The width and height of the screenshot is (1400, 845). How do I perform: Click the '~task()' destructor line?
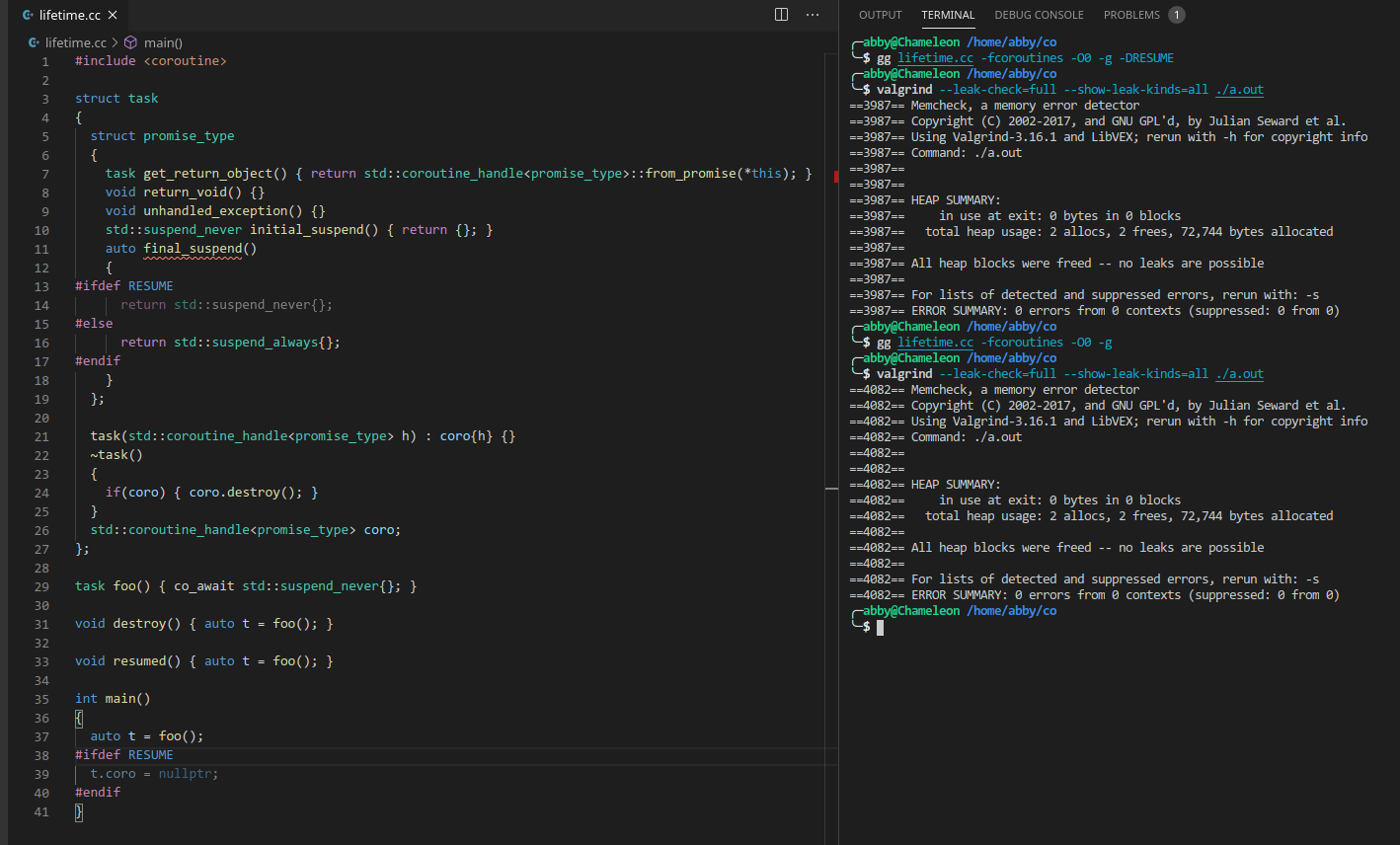pos(117,455)
